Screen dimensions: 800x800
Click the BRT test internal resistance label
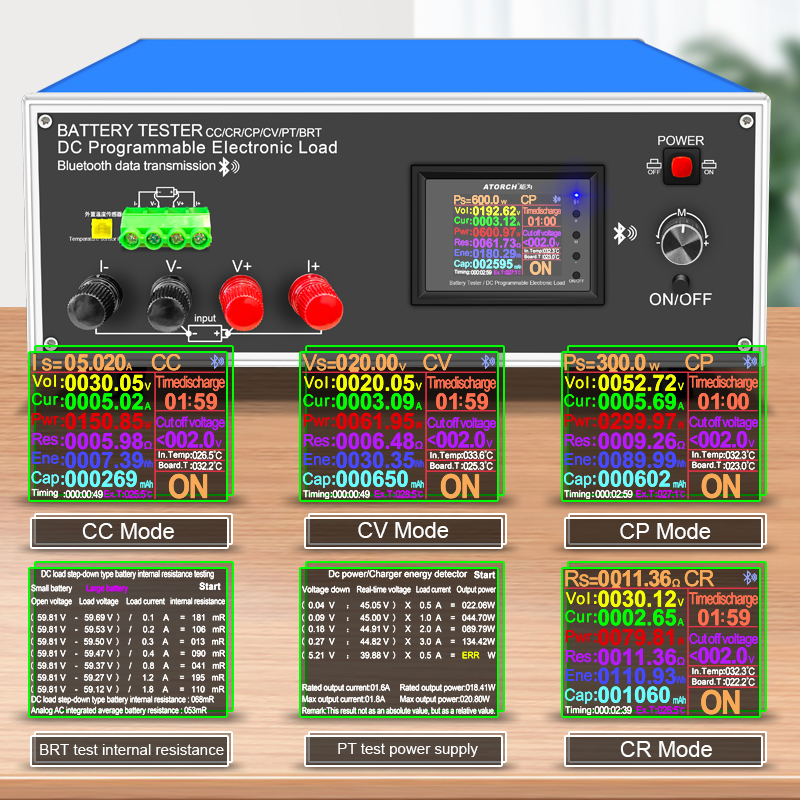(131, 749)
